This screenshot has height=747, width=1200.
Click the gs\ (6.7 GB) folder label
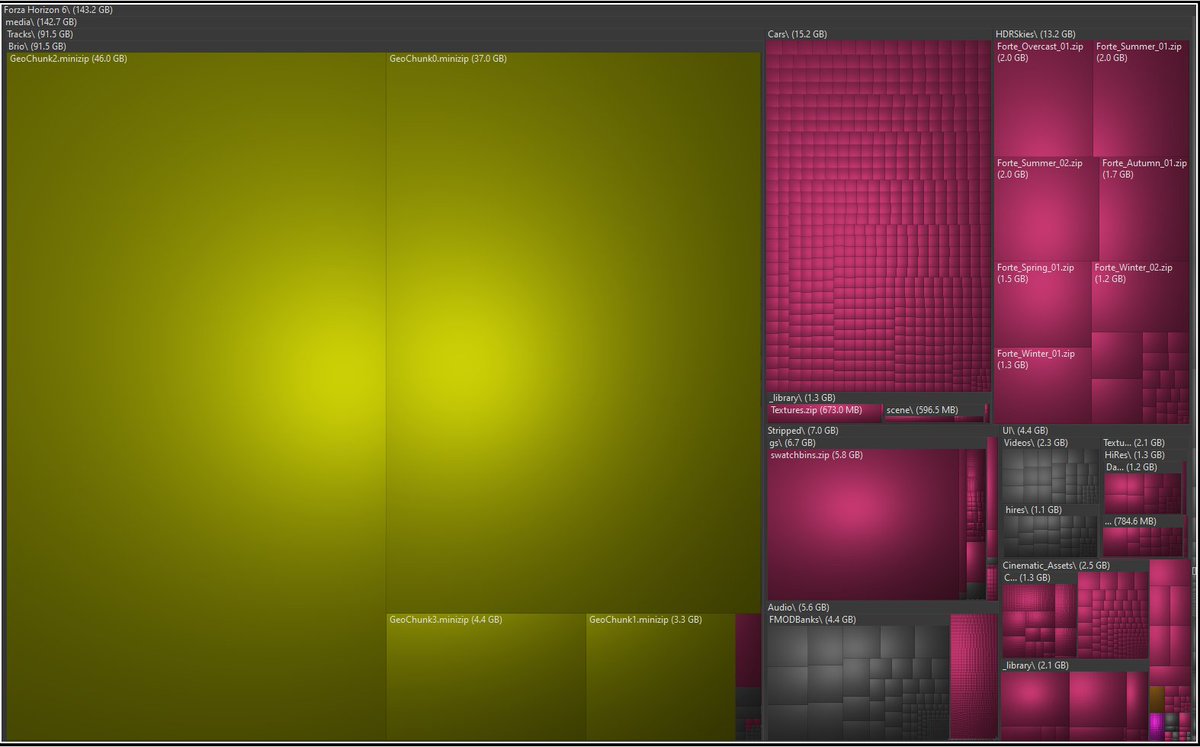click(x=792, y=442)
